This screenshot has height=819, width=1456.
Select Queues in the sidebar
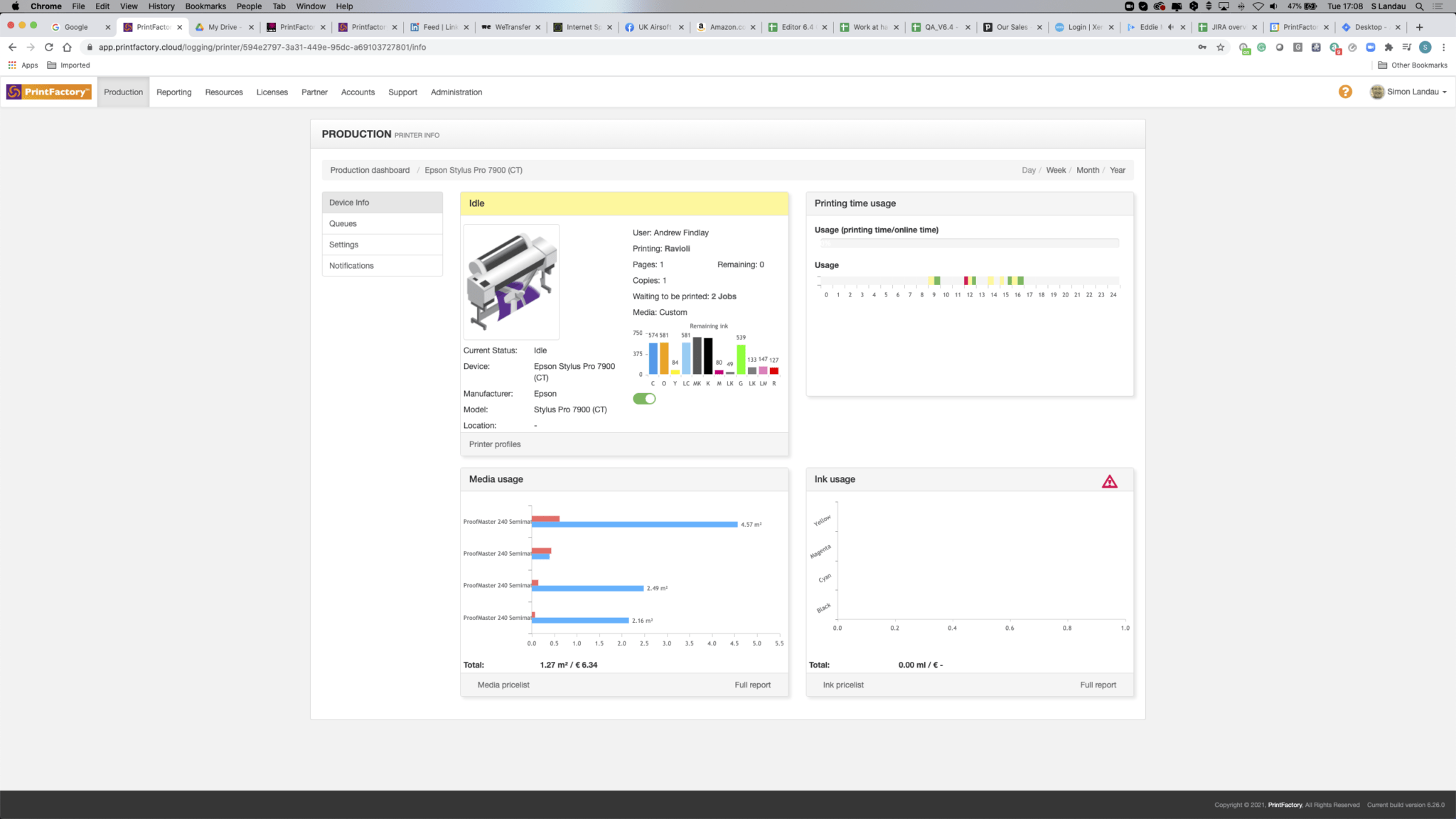pos(343,224)
